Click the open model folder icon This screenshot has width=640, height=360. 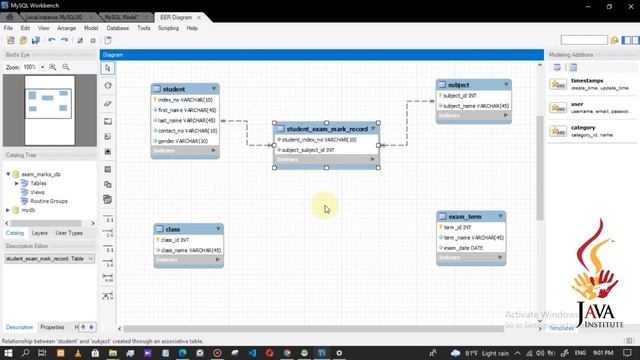pos(23,40)
